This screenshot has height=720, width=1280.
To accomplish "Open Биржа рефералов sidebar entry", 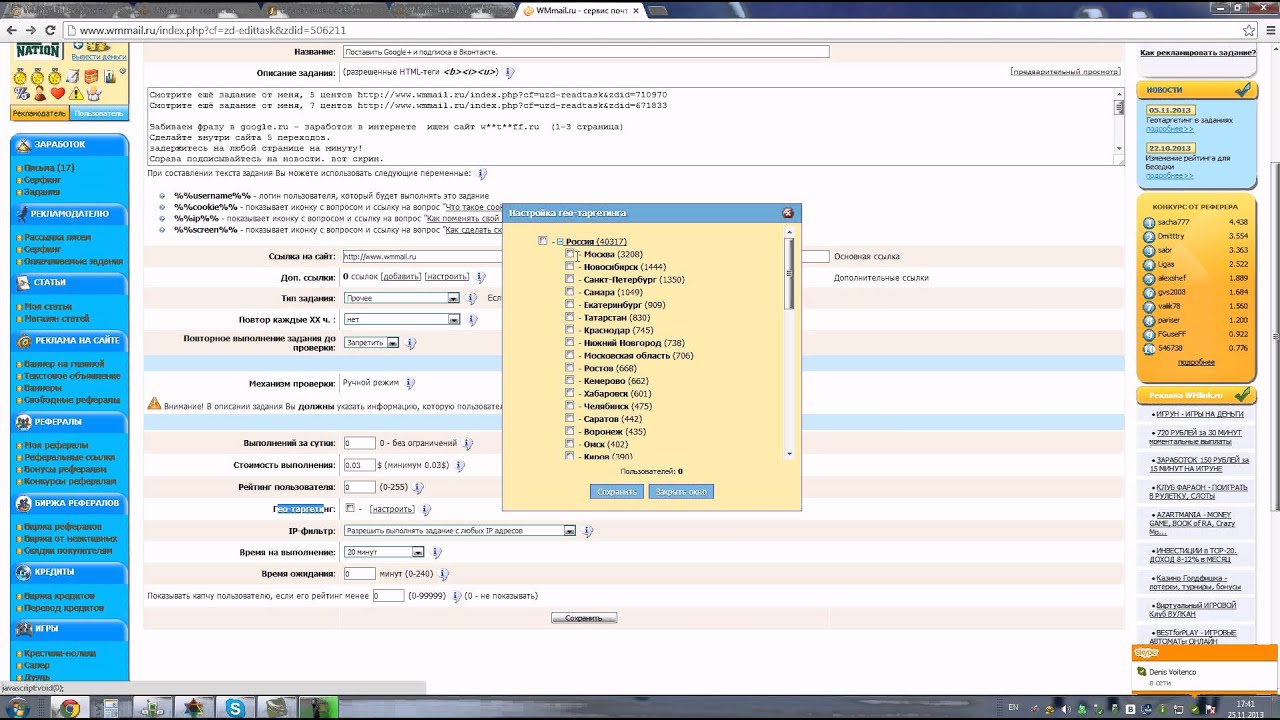I will (63, 527).
